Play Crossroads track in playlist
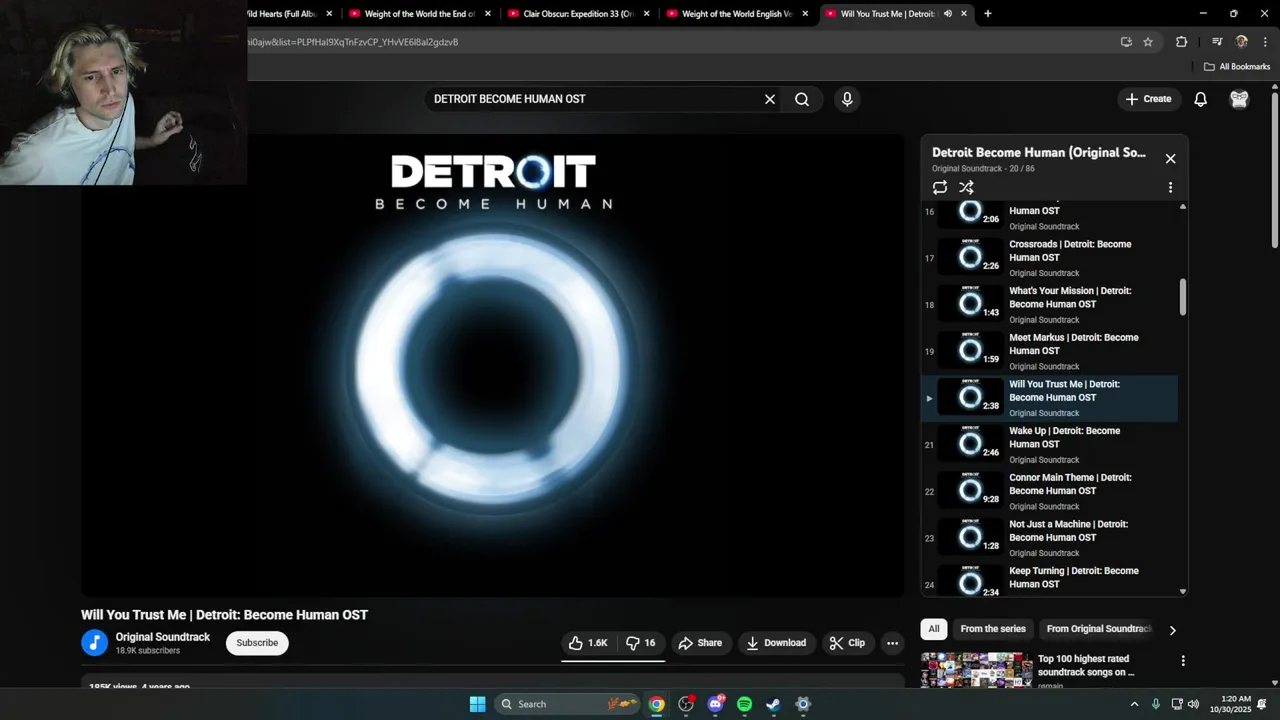 coord(1049,258)
